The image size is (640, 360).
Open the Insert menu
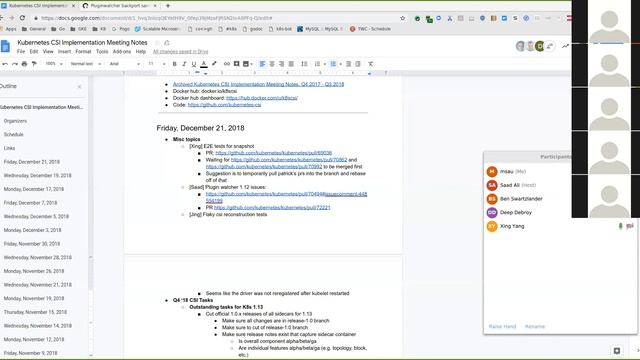point(64,52)
